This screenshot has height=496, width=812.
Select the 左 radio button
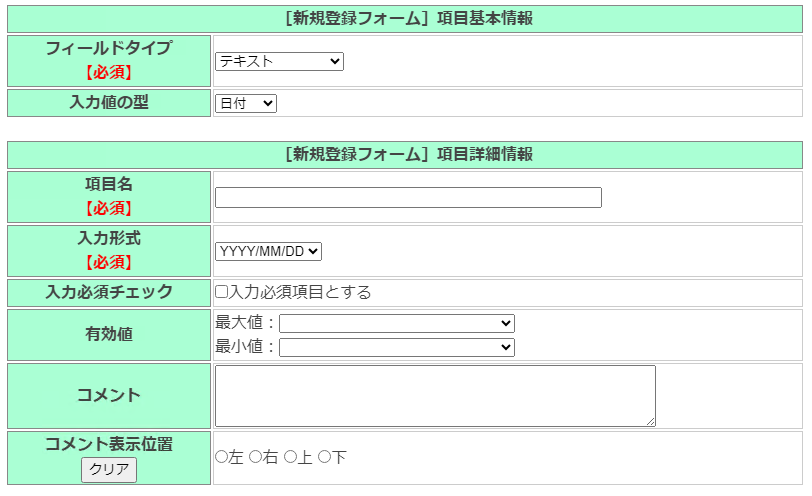(x=222, y=457)
